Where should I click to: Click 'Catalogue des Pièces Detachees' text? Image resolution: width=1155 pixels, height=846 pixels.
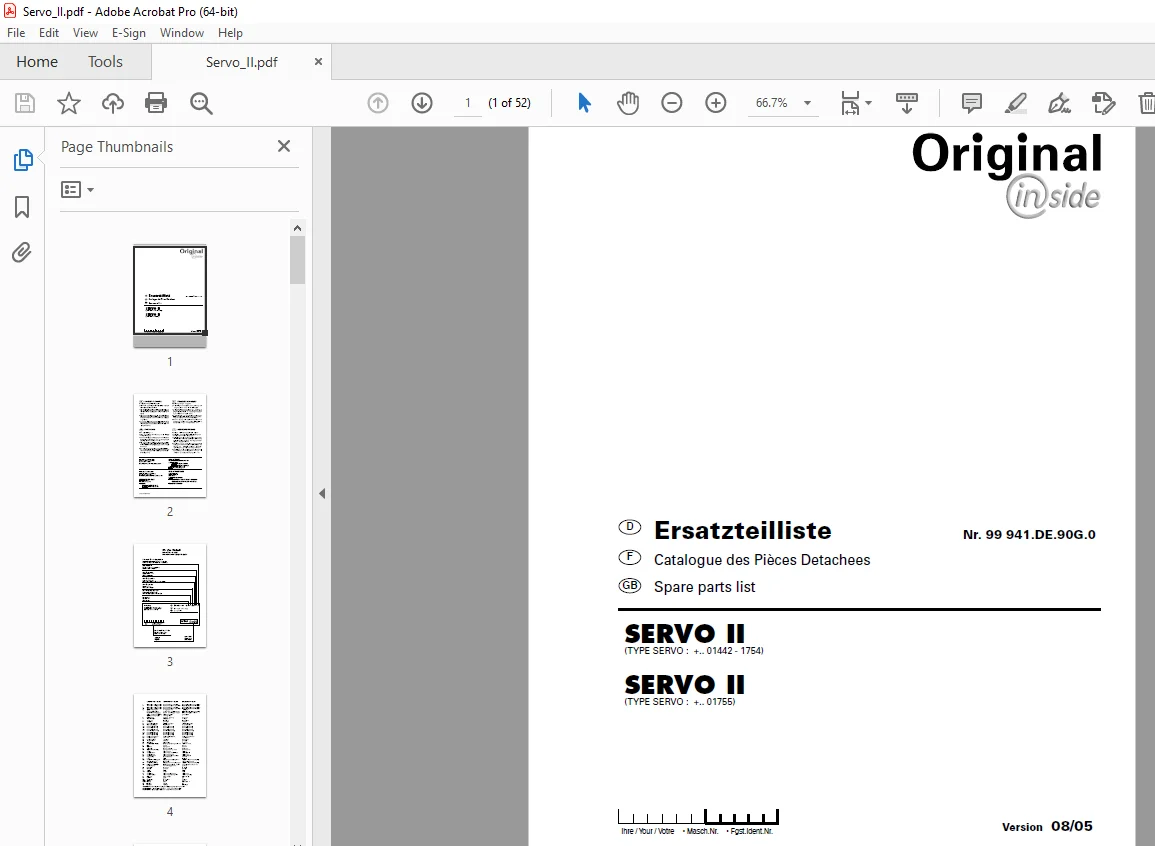click(762, 560)
